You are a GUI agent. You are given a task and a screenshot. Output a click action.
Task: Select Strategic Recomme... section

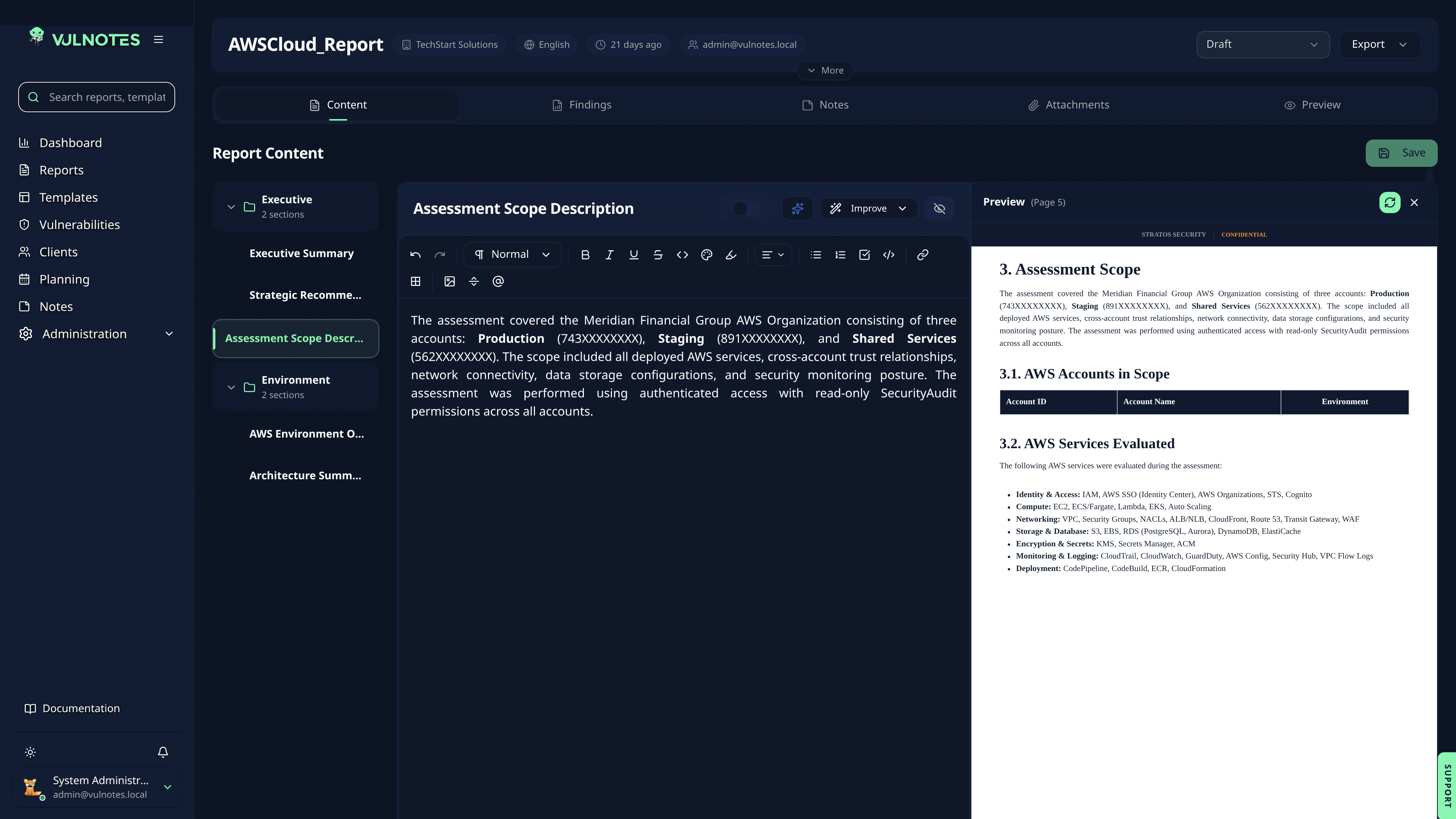click(x=304, y=295)
